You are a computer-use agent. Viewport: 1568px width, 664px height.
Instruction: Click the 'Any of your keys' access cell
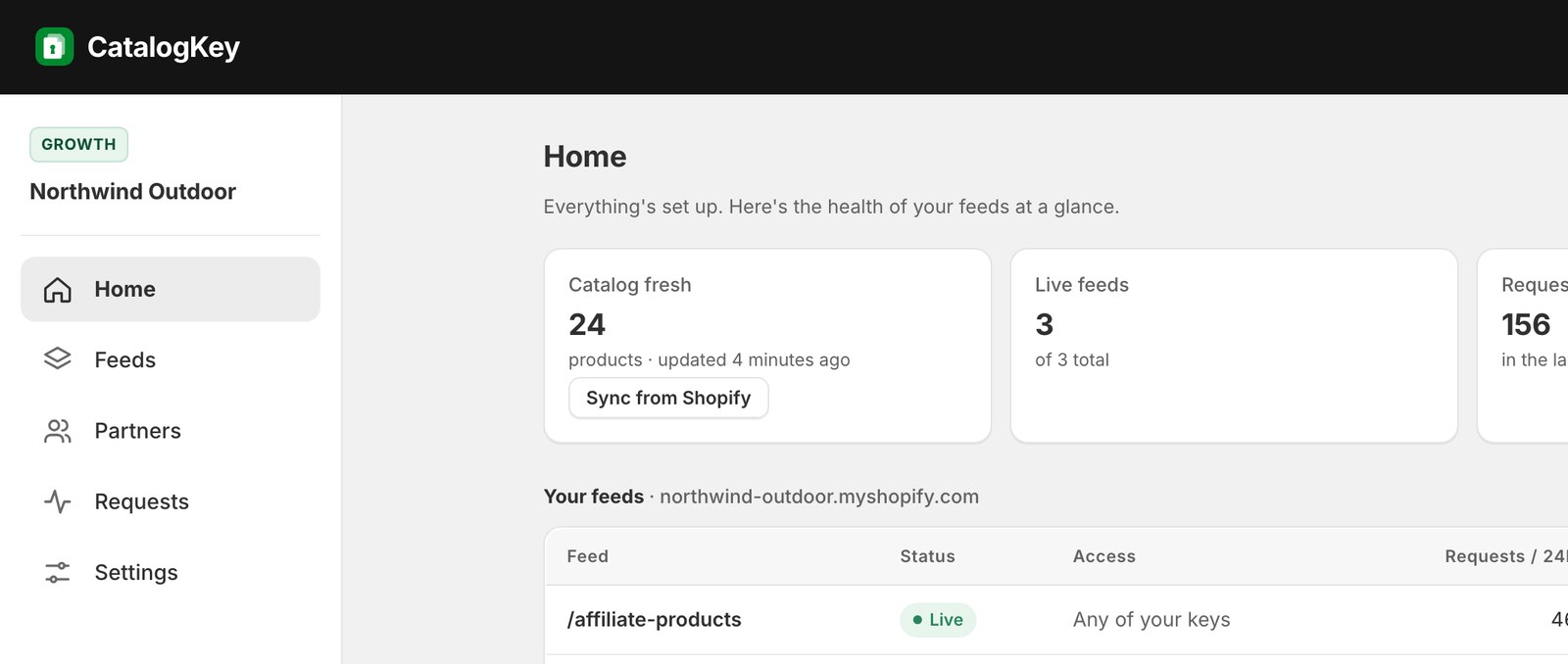(1151, 620)
